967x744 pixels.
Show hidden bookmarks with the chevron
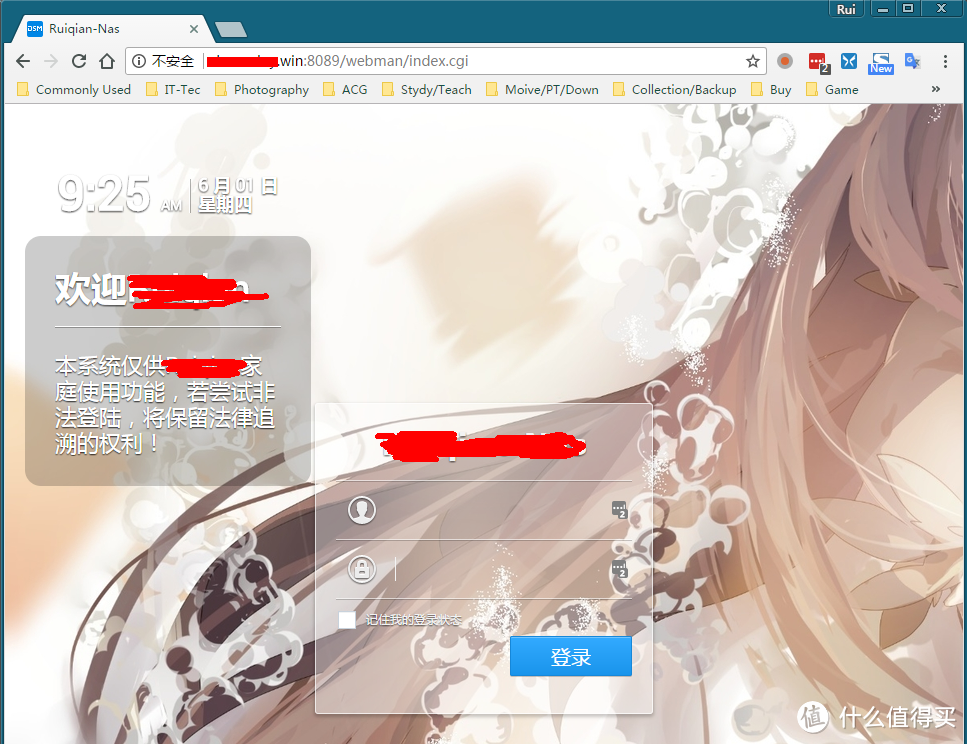pos(936,89)
